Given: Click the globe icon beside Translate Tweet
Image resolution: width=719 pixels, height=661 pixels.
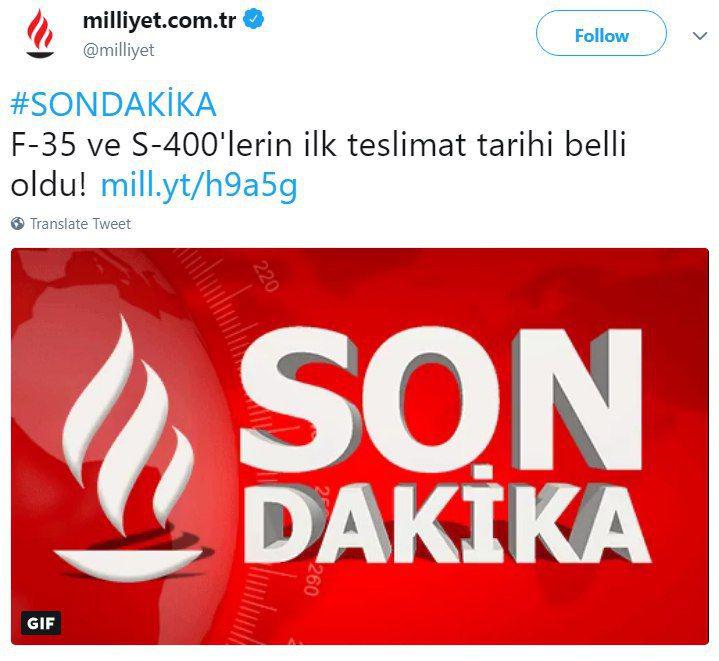Looking at the screenshot, I should point(18,224).
